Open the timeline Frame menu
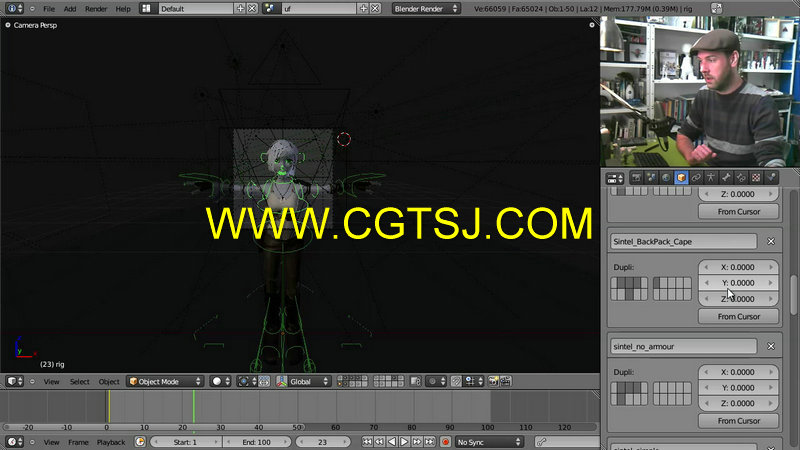Image resolution: width=800 pixels, height=450 pixels. pyautogui.click(x=78, y=442)
